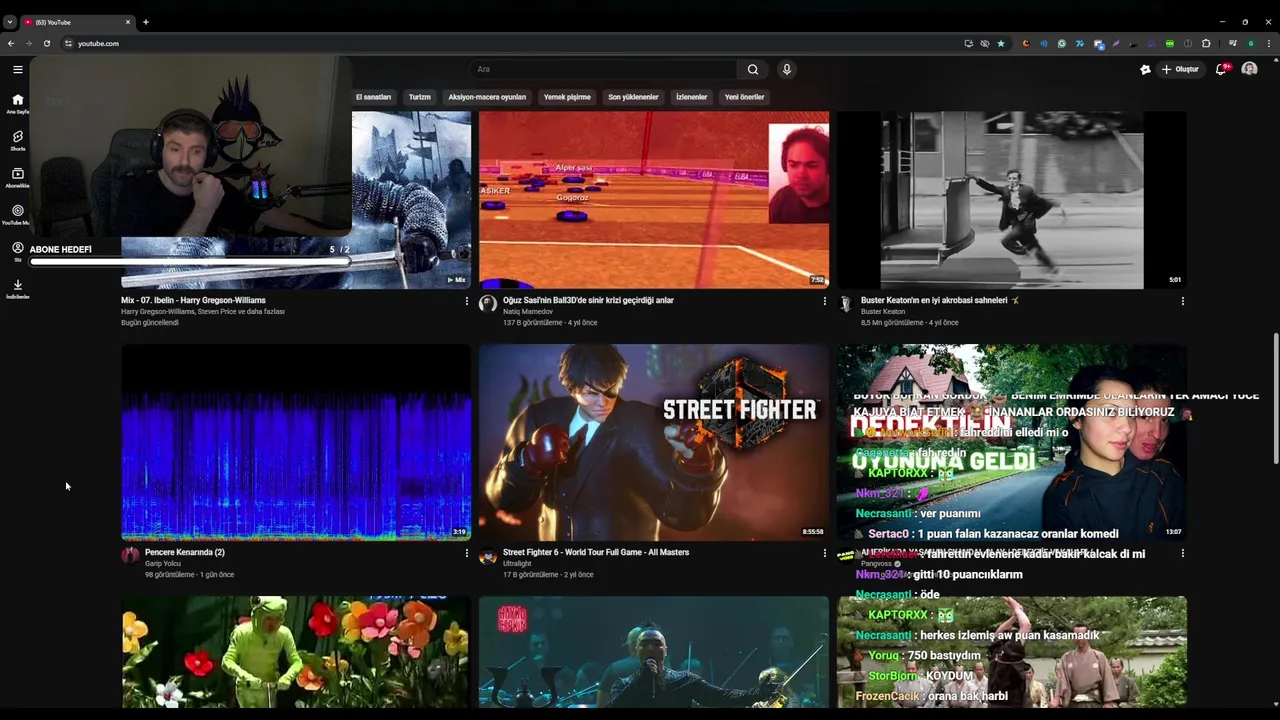Select the Turizm chip
This screenshot has height=720, width=1280.
(420, 97)
